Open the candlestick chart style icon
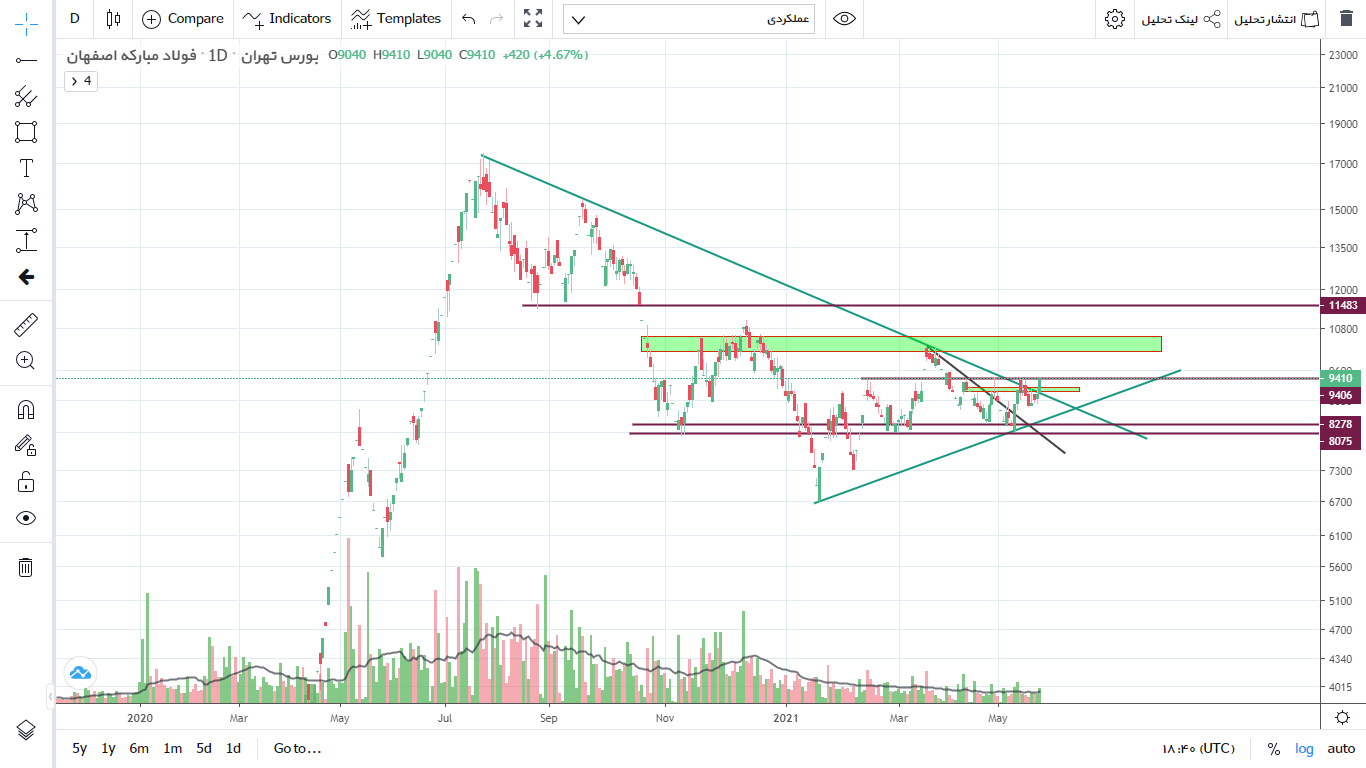This screenshot has width=1366, height=768. click(x=113, y=19)
